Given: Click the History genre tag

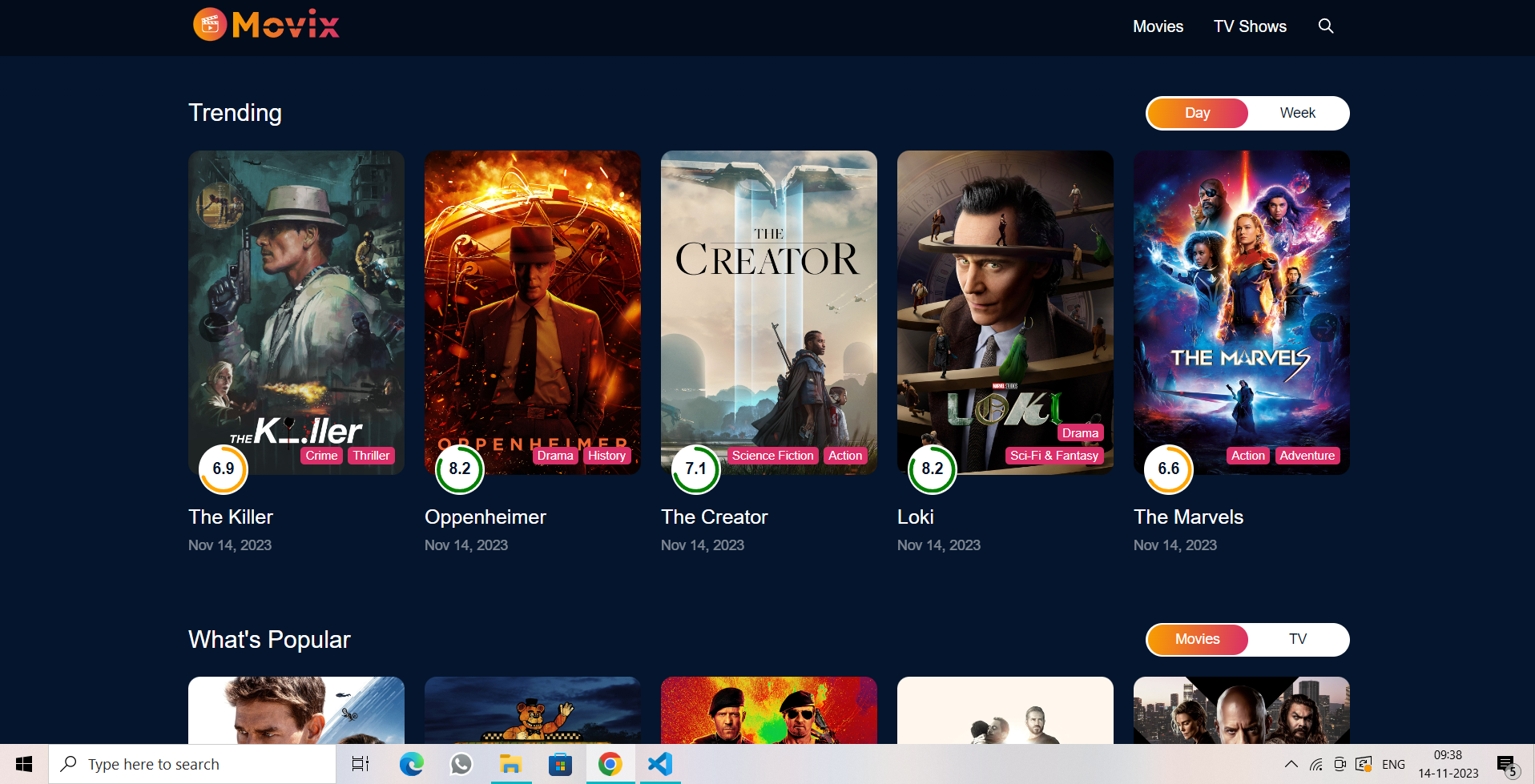Looking at the screenshot, I should 607,456.
